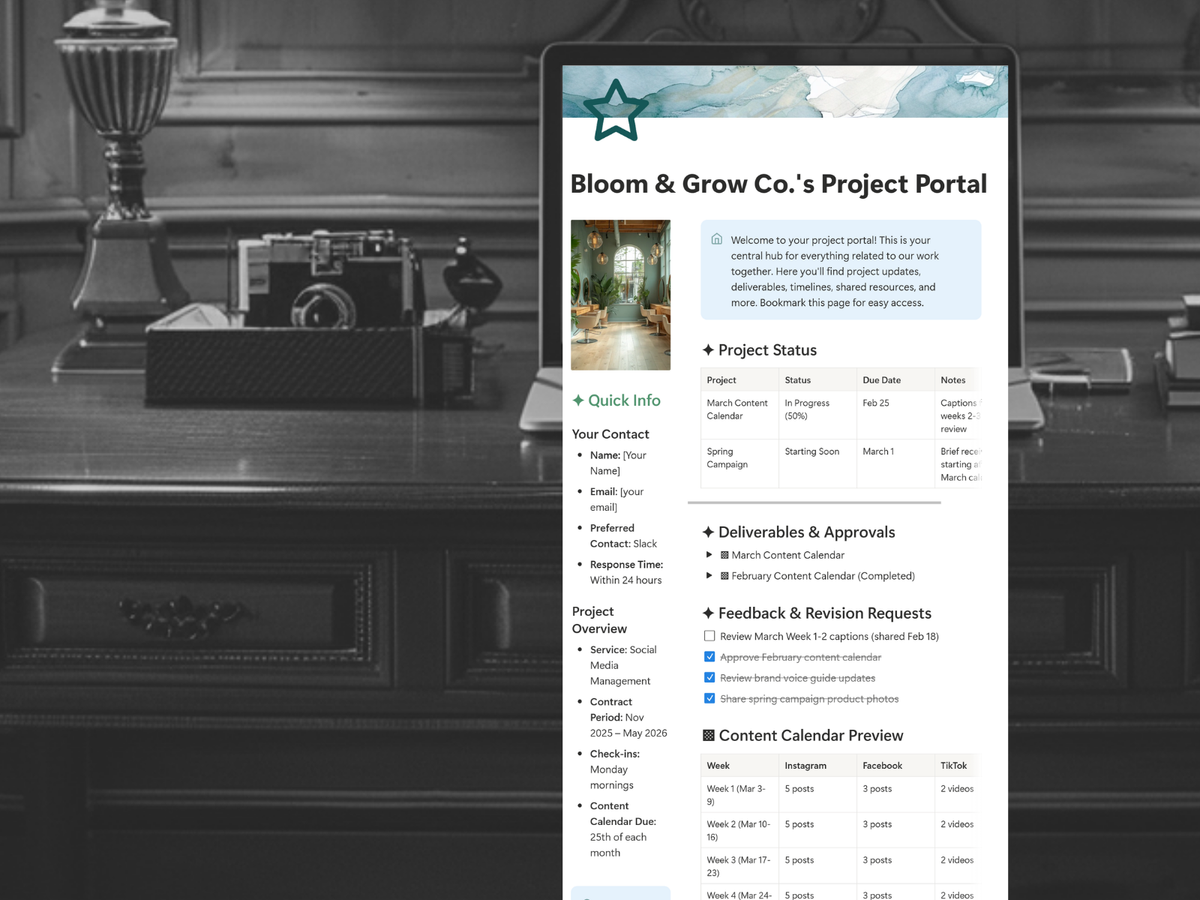This screenshot has height=900, width=1200.
Task: Click the watercolor cover image
Action: pos(785,92)
